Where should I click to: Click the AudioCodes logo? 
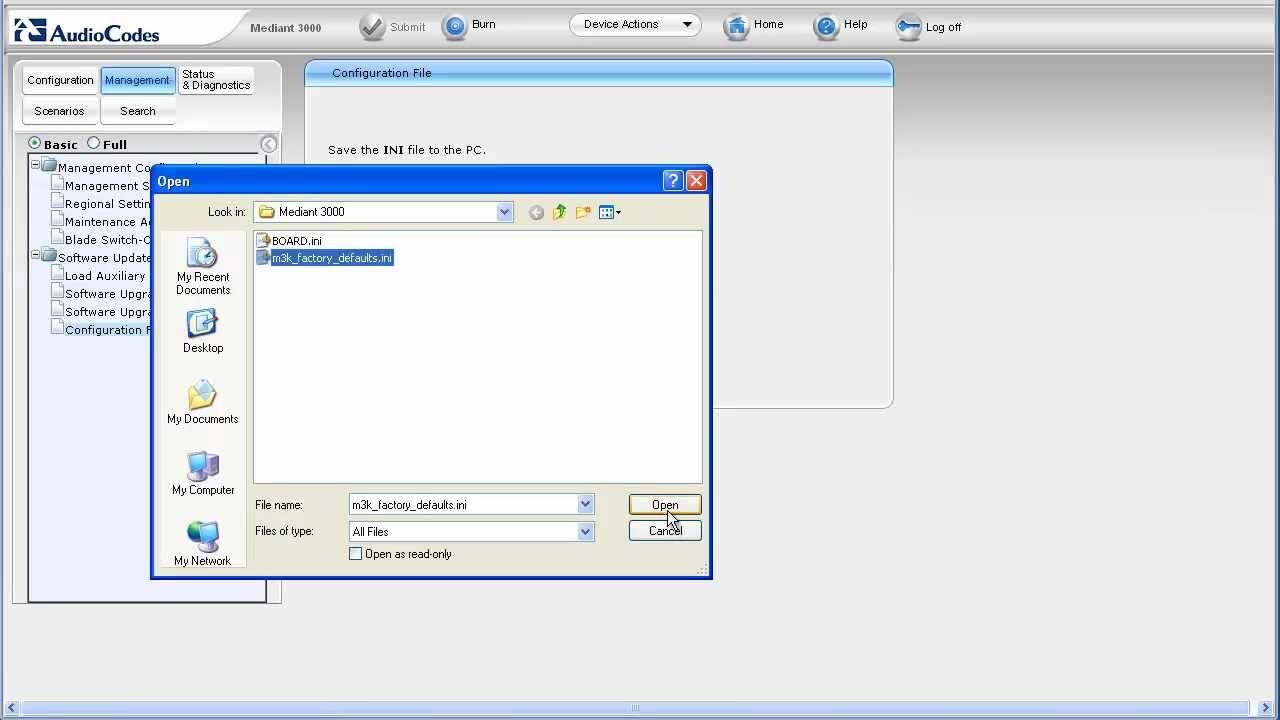pyautogui.click(x=87, y=31)
